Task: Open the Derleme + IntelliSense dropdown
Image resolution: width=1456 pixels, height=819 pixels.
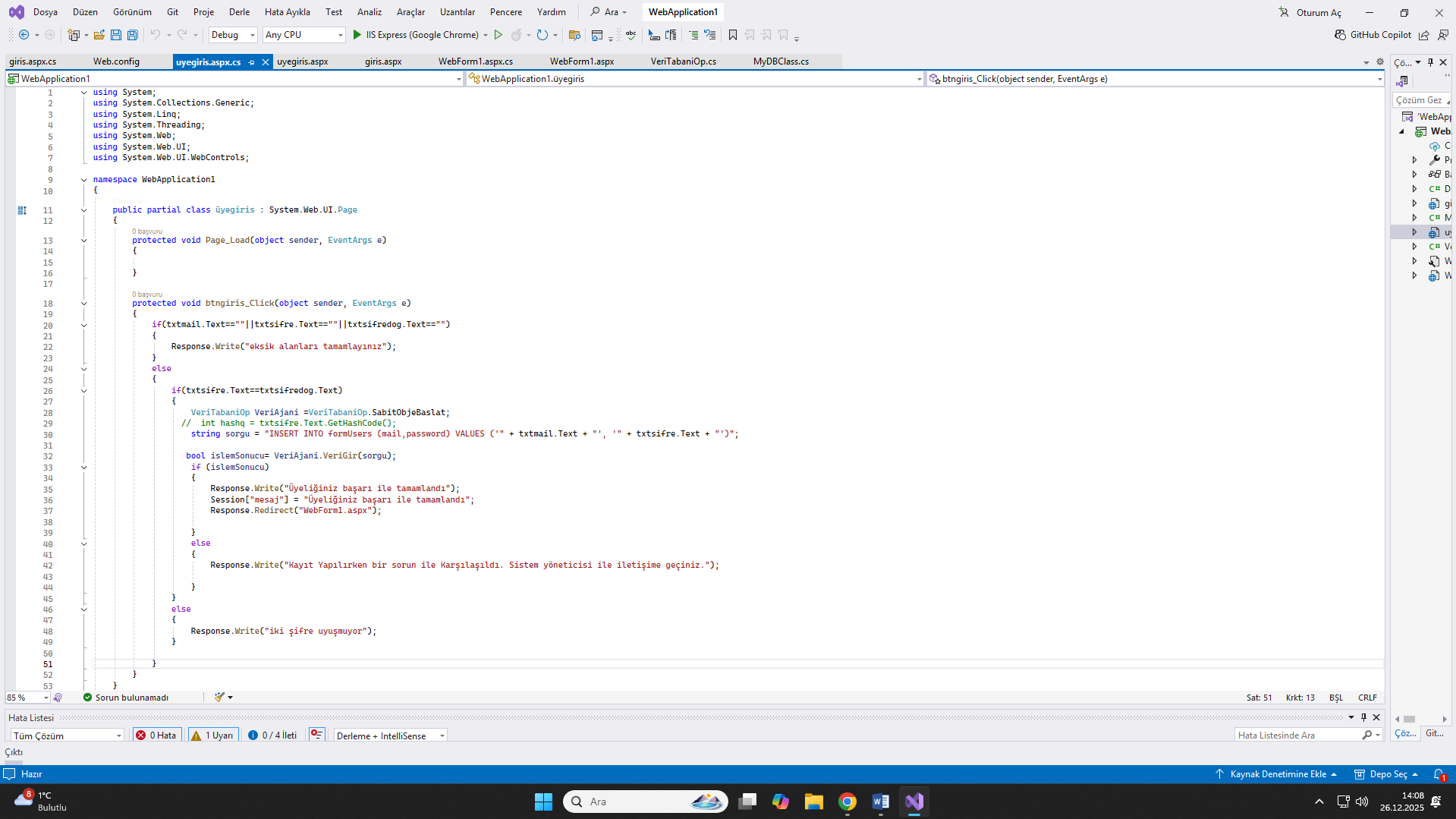Action: point(390,736)
